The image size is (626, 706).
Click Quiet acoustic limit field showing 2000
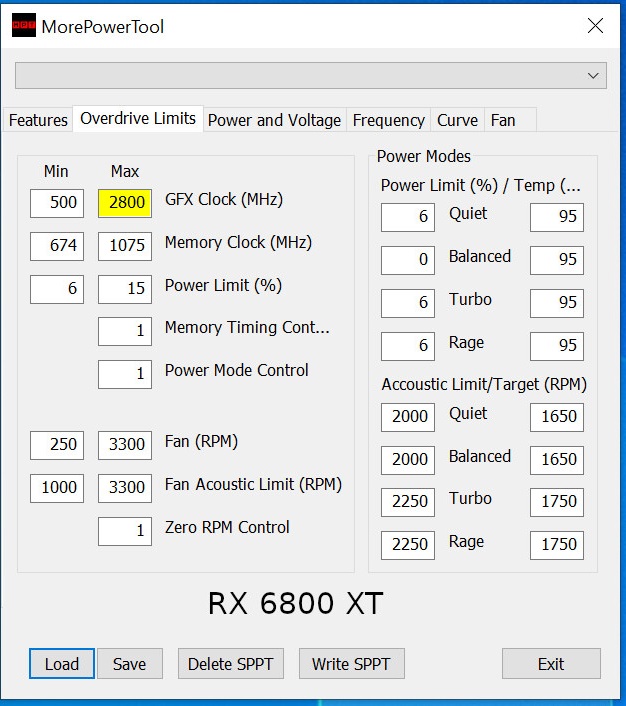pyautogui.click(x=408, y=417)
